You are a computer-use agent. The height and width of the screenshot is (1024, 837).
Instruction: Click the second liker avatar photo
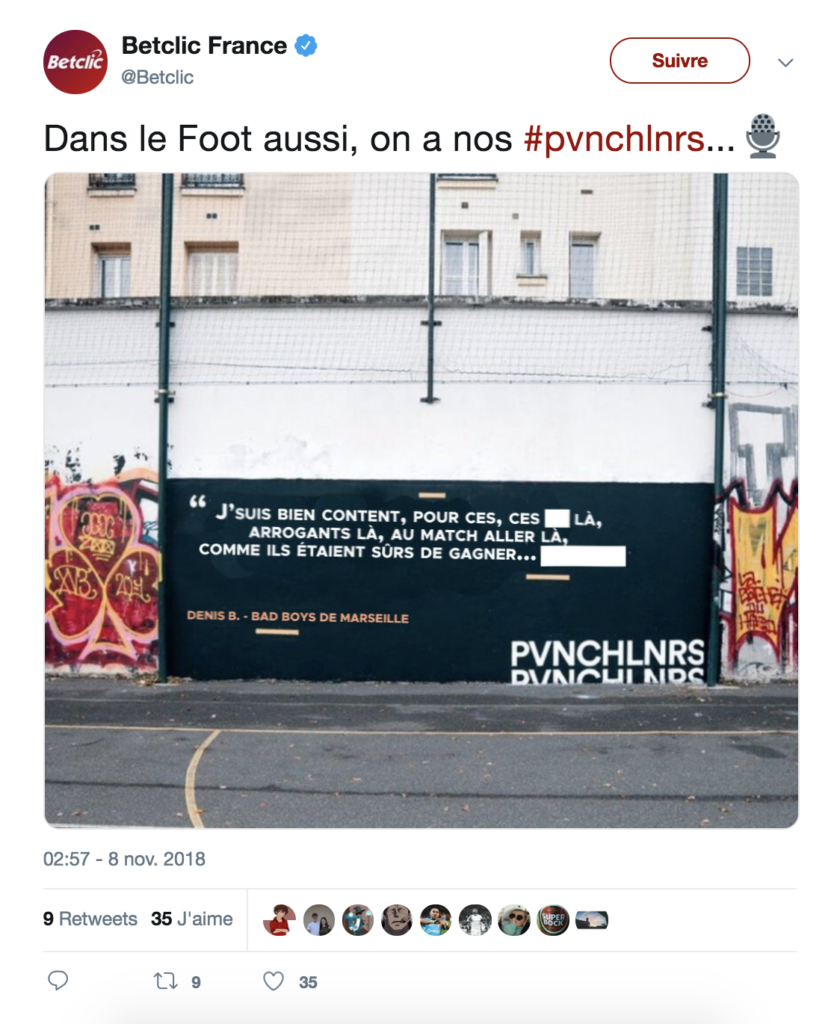click(x=319, y=920)
